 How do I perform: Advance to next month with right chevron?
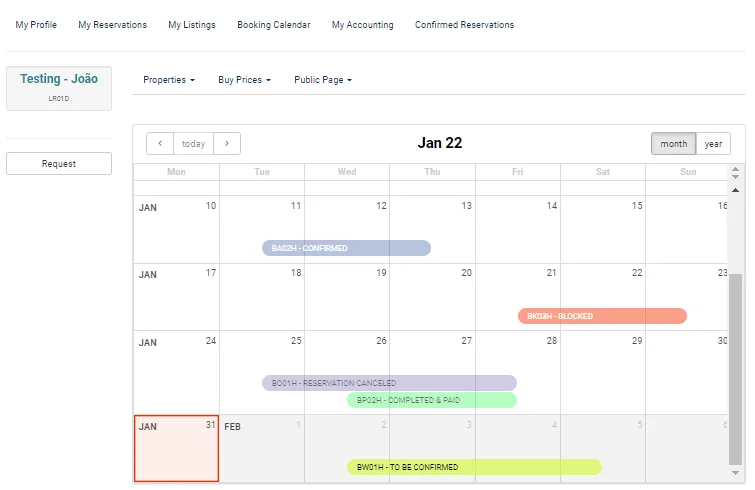click(227, 143)
